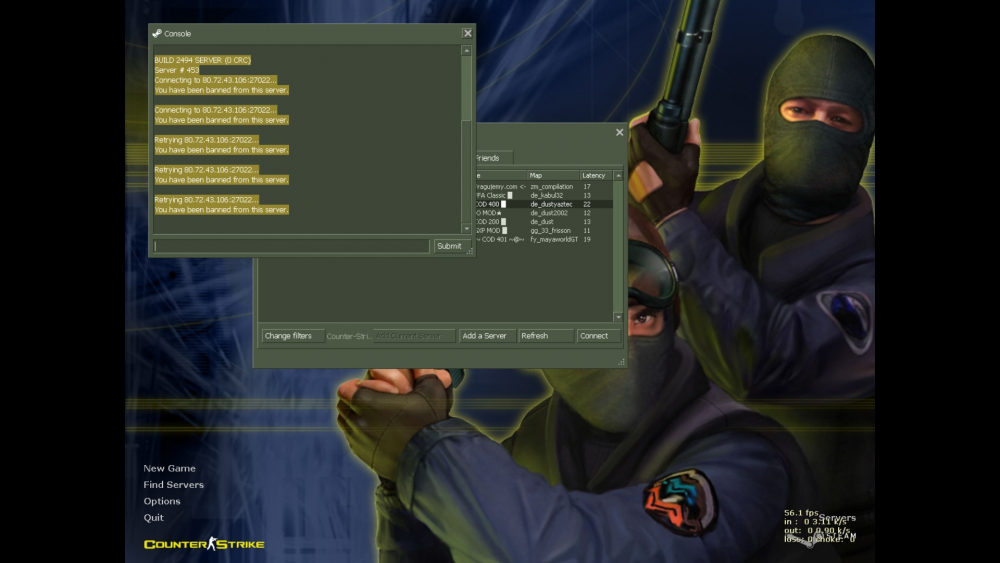
Task: Open the Change filters panel
Action: click(x=290, y=336)
